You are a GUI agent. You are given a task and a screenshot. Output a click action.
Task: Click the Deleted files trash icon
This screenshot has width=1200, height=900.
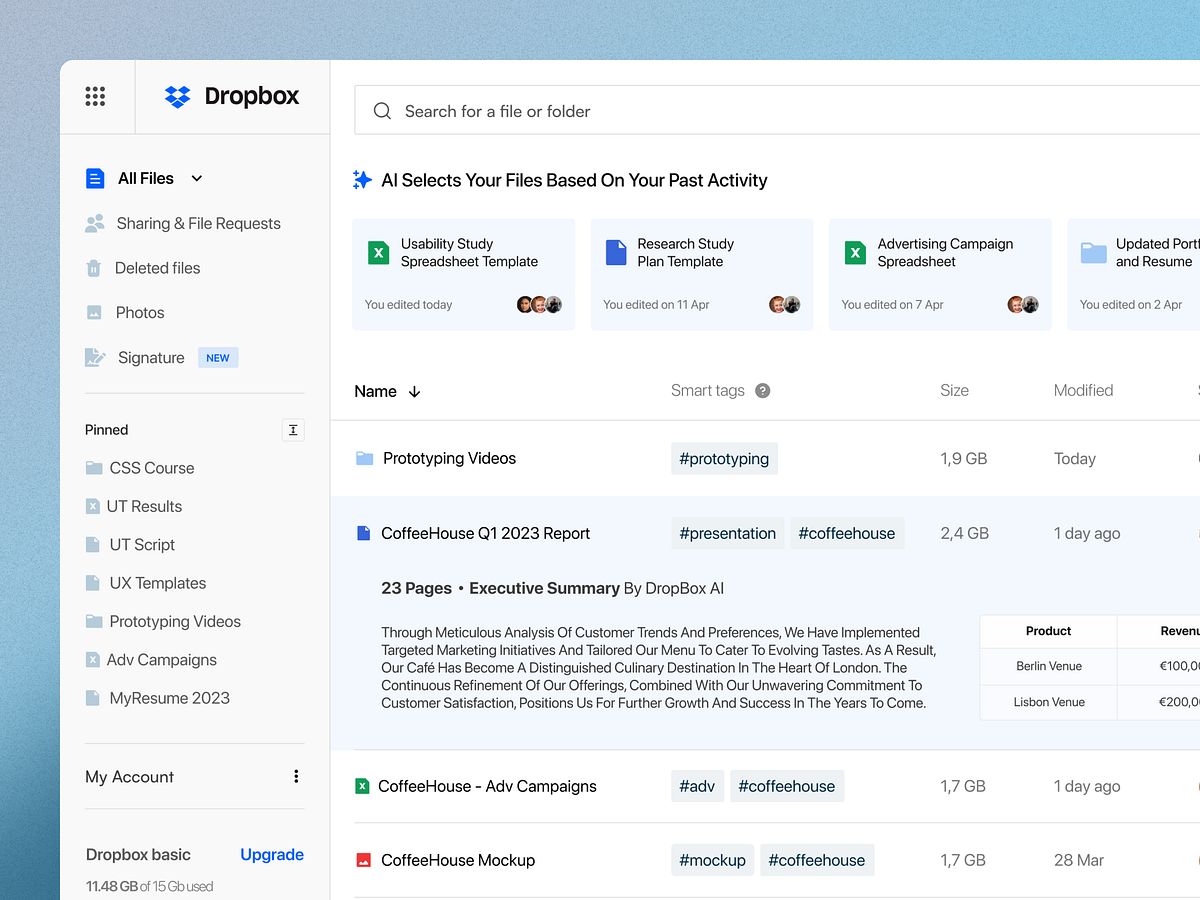[x=95, y=267]
